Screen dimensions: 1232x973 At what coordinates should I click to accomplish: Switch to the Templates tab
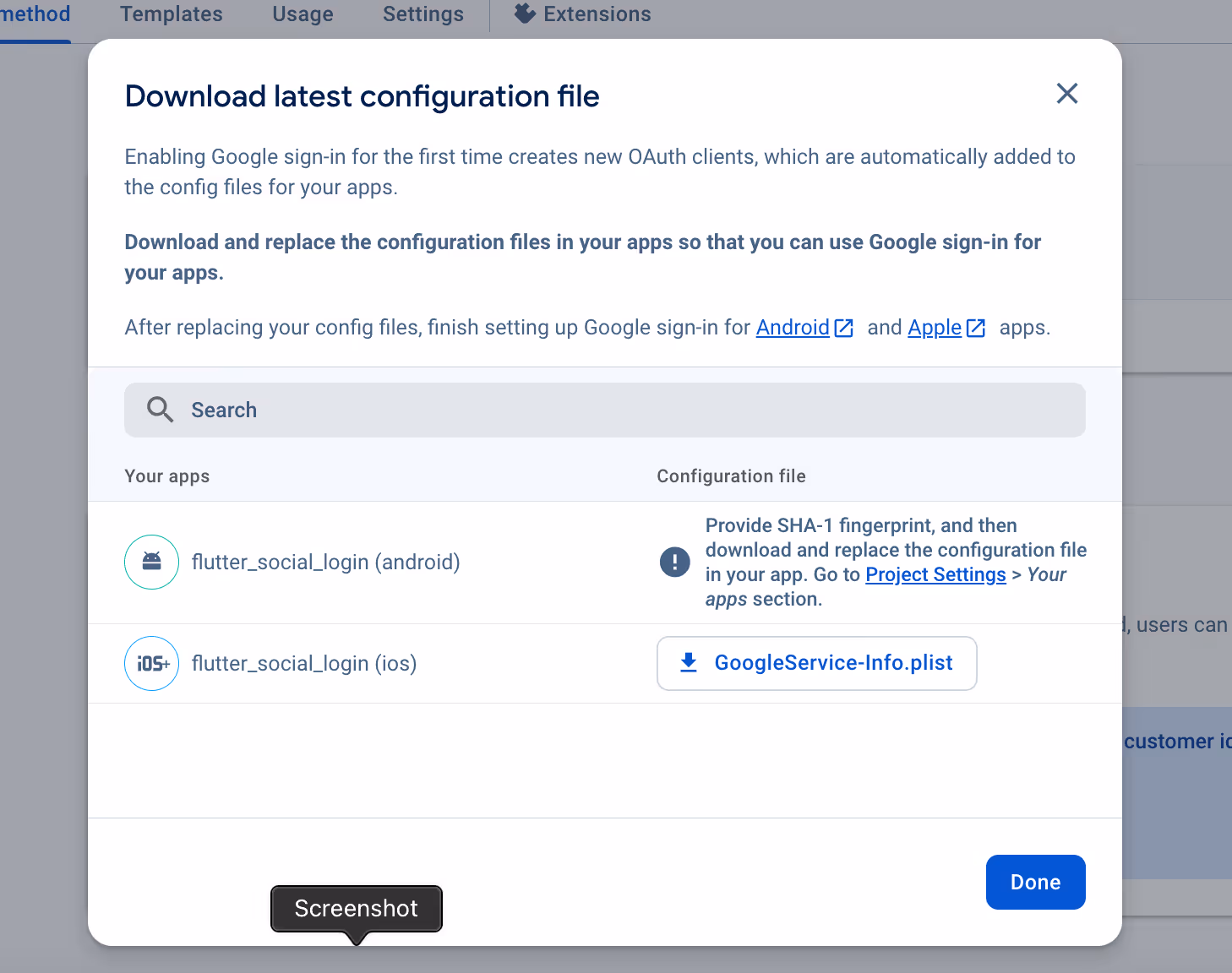point(172,14)
